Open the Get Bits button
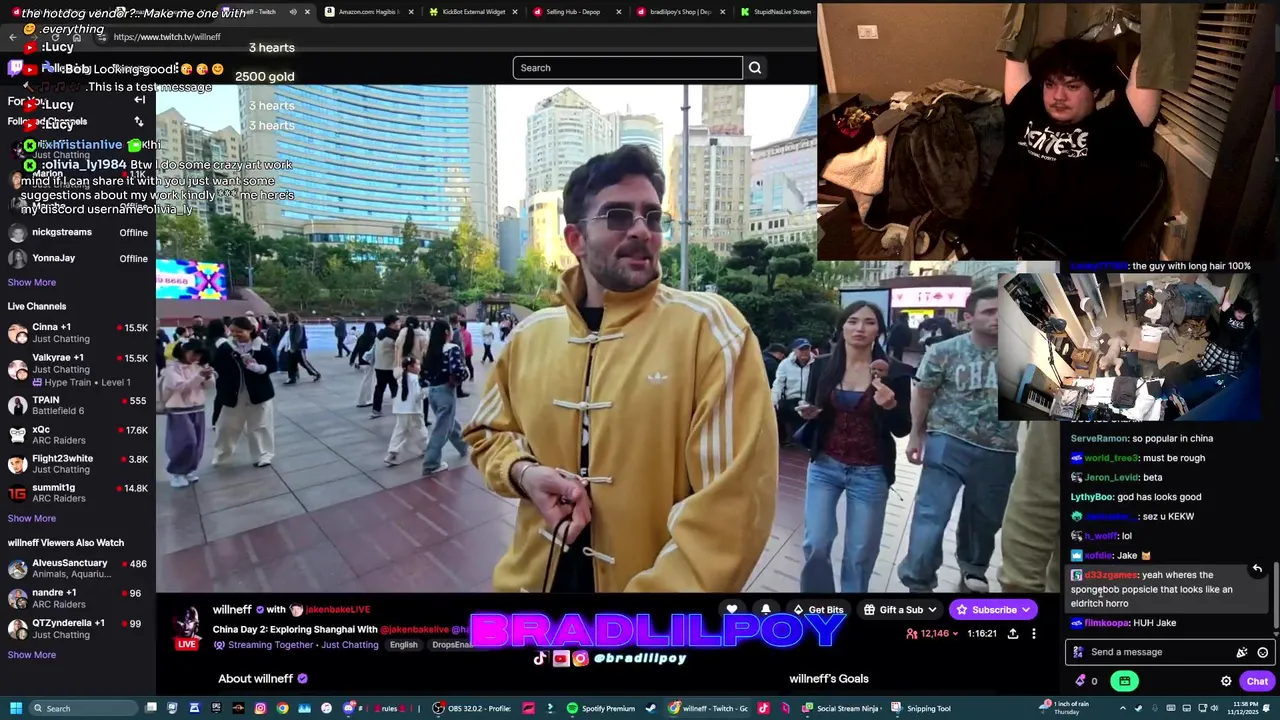The height and width of the screenshot is (720, 1280). click(818, 609)
